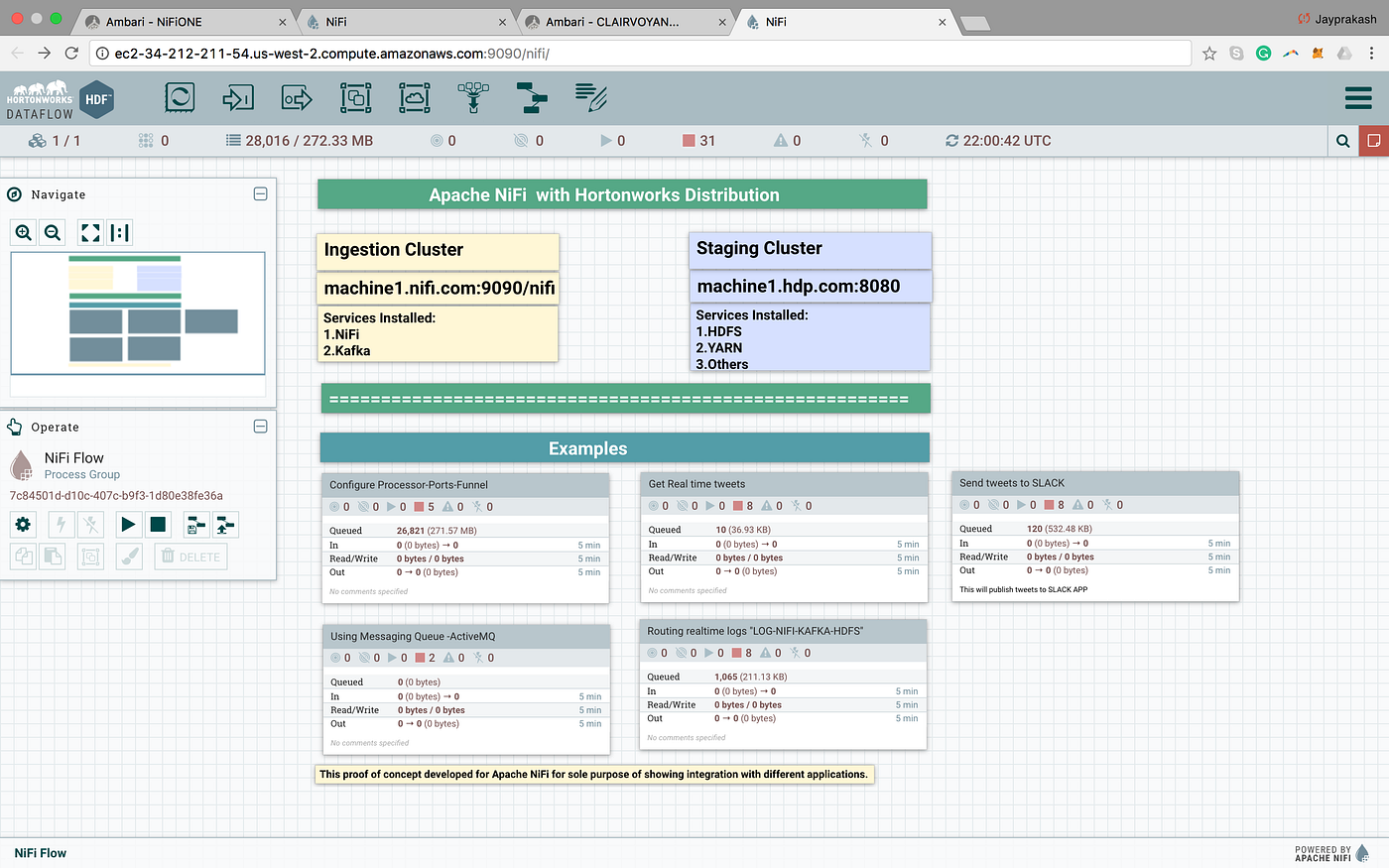Click the connected nodes 1 / 1 status

click(55, 141)
